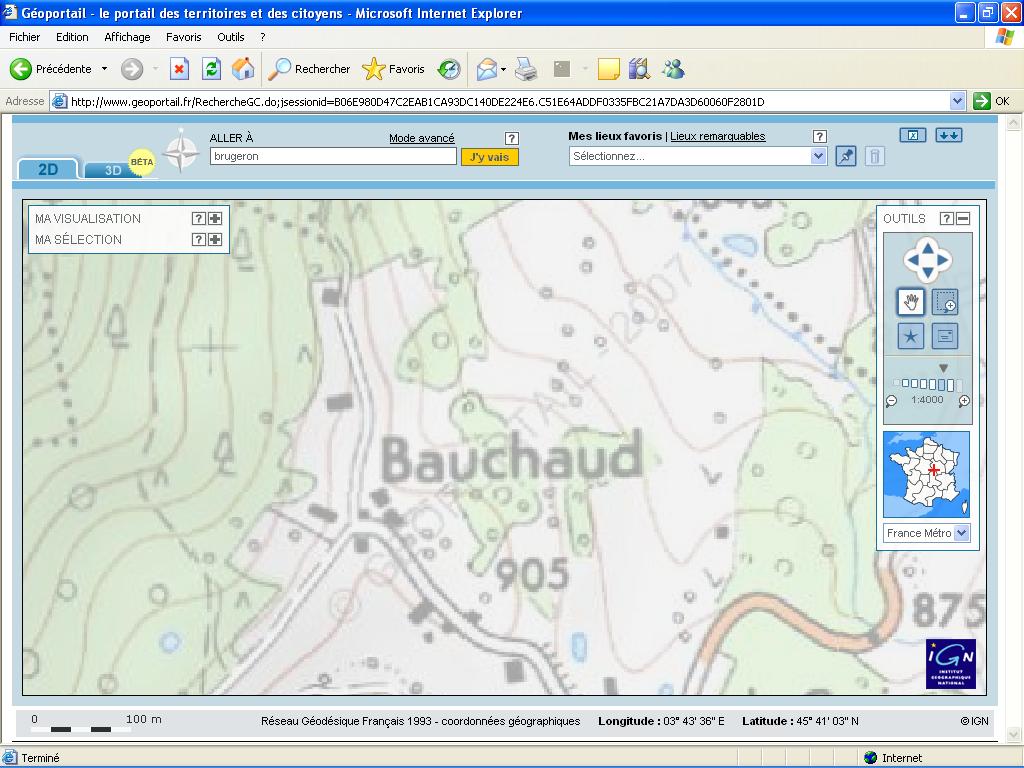Switch to the 3D tab
The image size is (1024, 768).
click(113, 169)
